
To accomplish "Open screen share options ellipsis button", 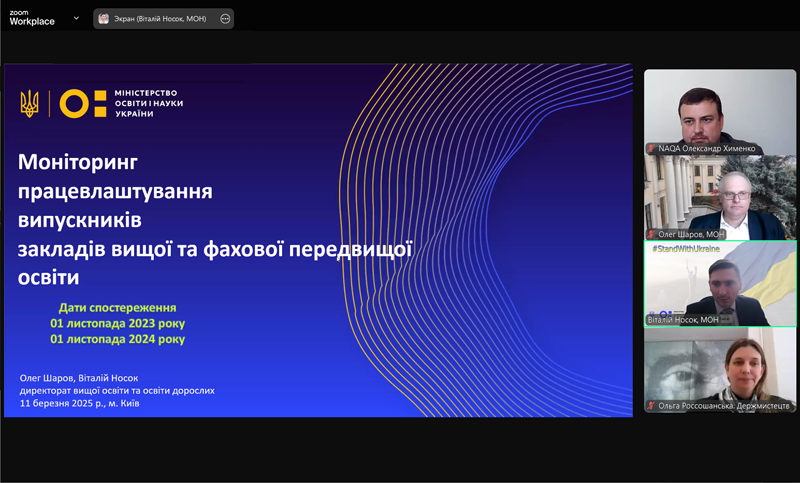I will pyautogui.click(x=225, y=19).
